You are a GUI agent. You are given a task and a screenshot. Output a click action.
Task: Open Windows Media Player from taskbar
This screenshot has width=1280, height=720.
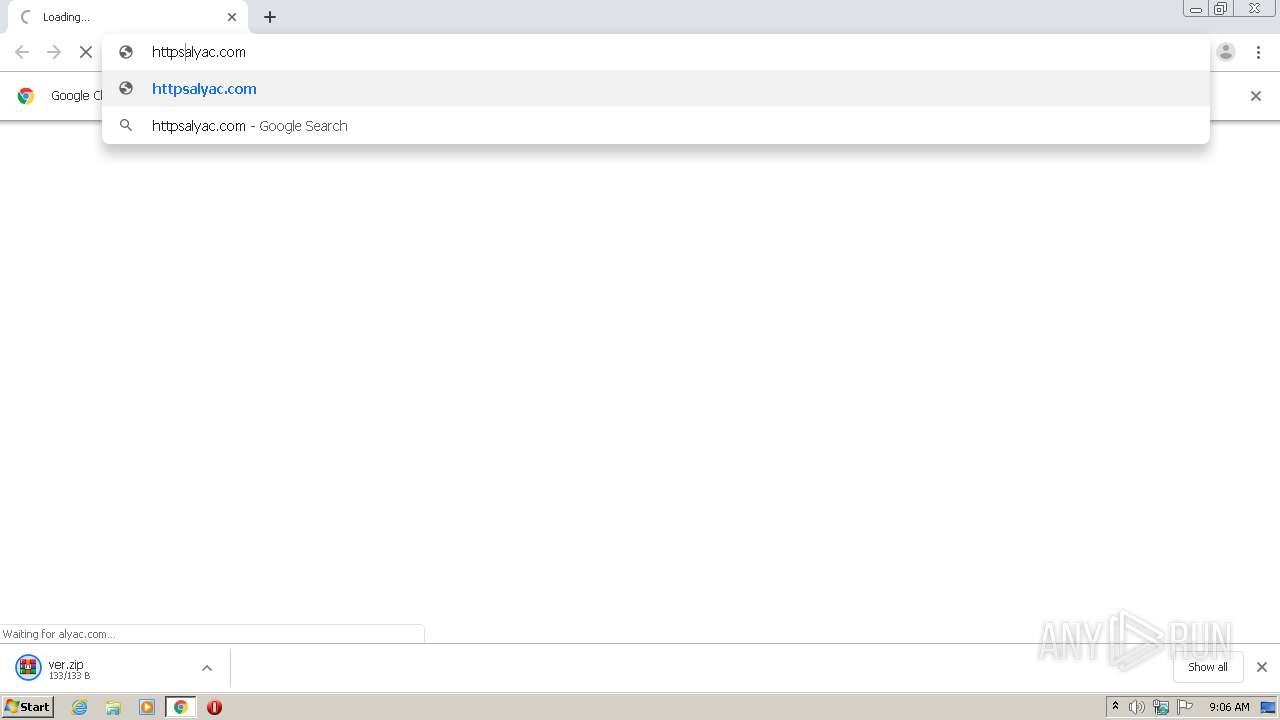point(147,707)
